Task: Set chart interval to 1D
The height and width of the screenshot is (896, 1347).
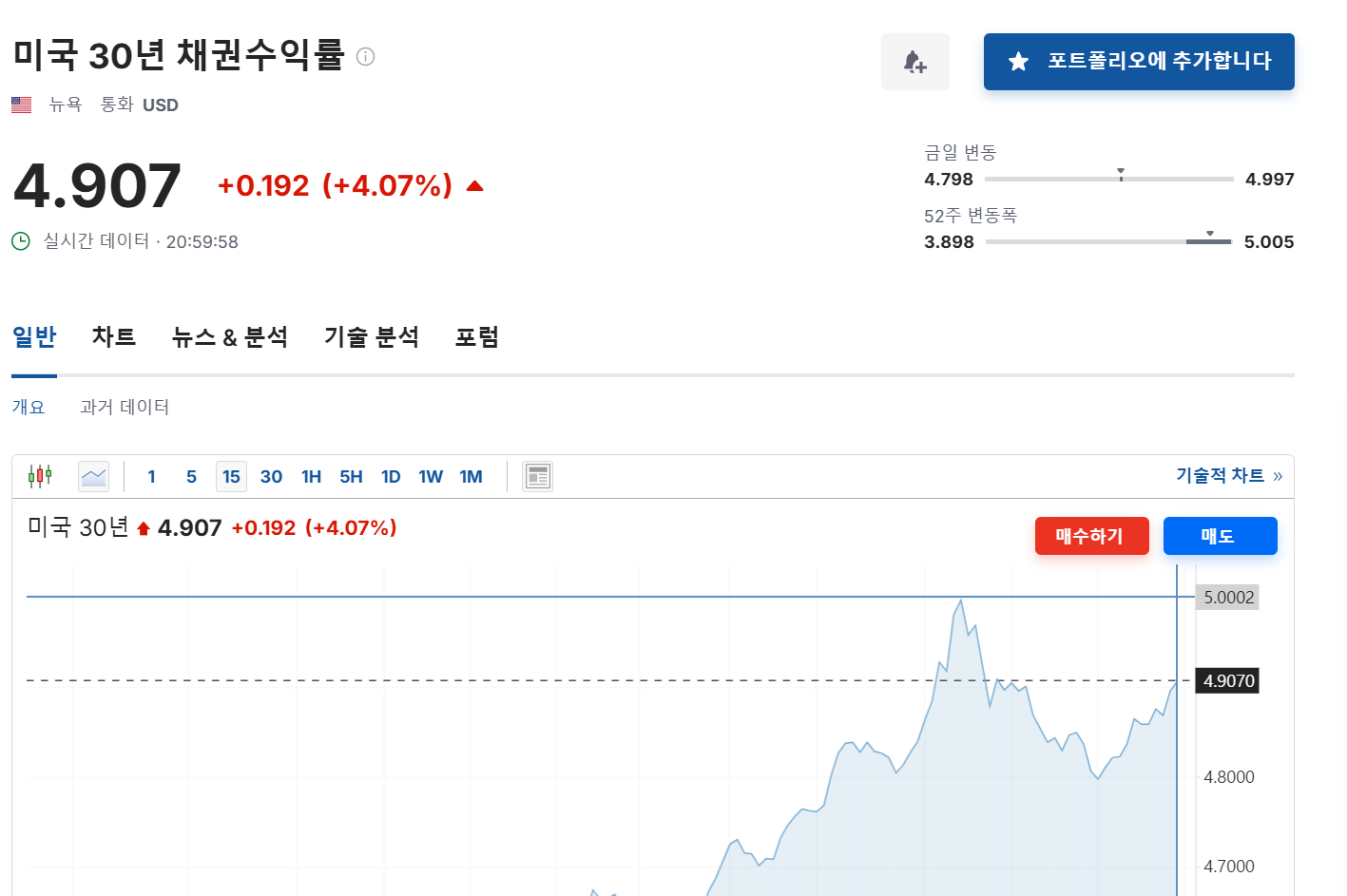Action: [391, 477]
